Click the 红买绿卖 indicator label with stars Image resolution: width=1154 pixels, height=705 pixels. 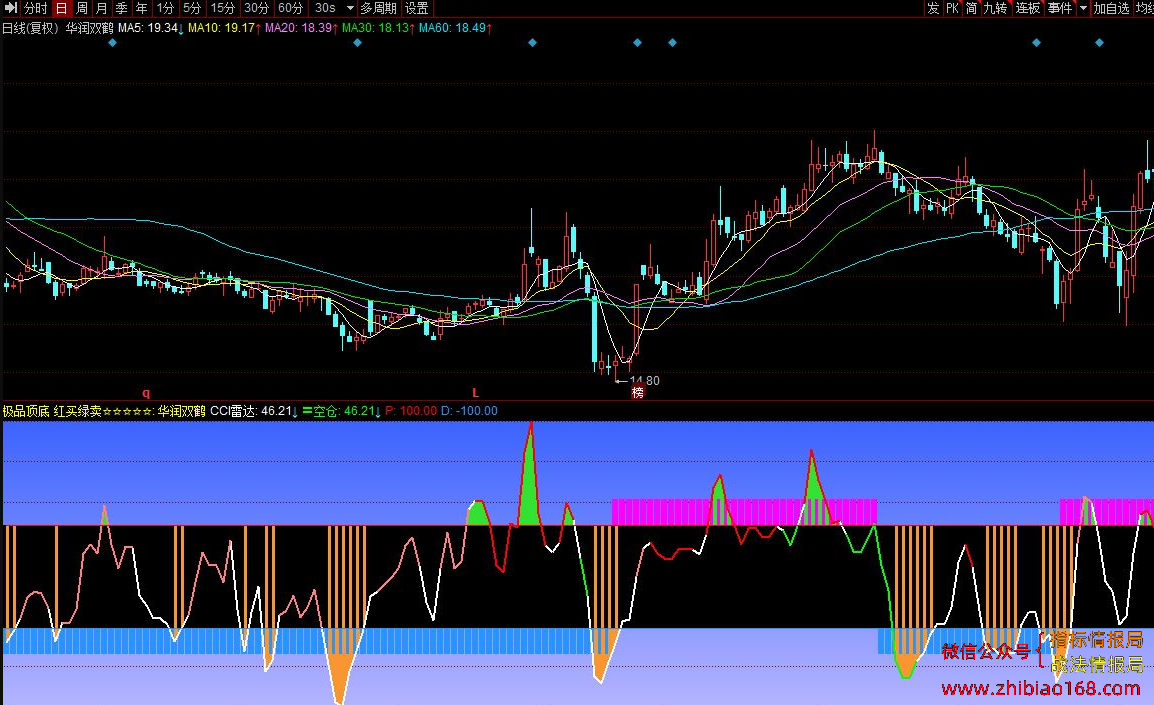pyautogui.click(x=104, y=411)
